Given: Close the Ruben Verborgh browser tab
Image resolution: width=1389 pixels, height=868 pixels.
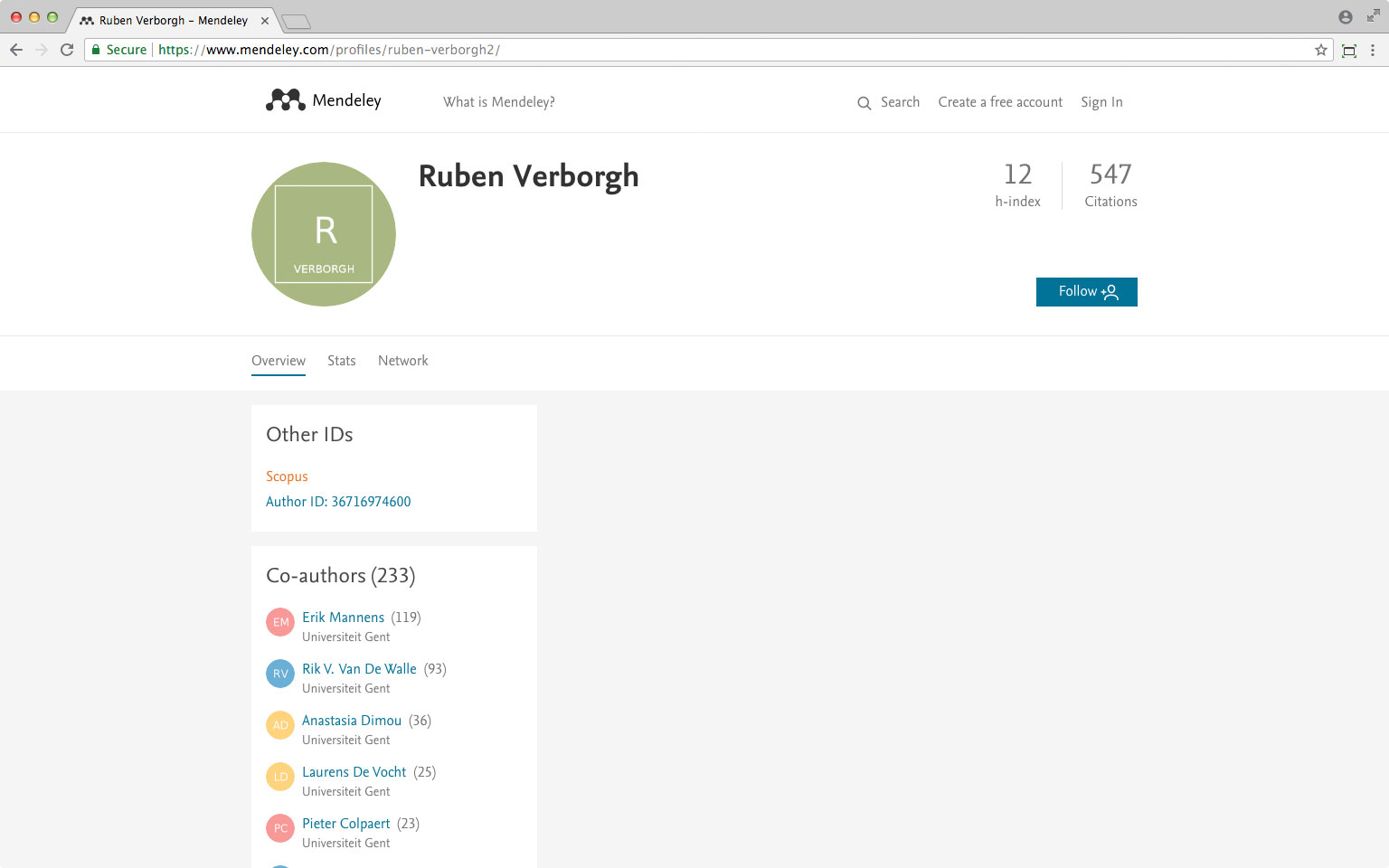Looking at the screenshot, I should [x=265, y=20].
